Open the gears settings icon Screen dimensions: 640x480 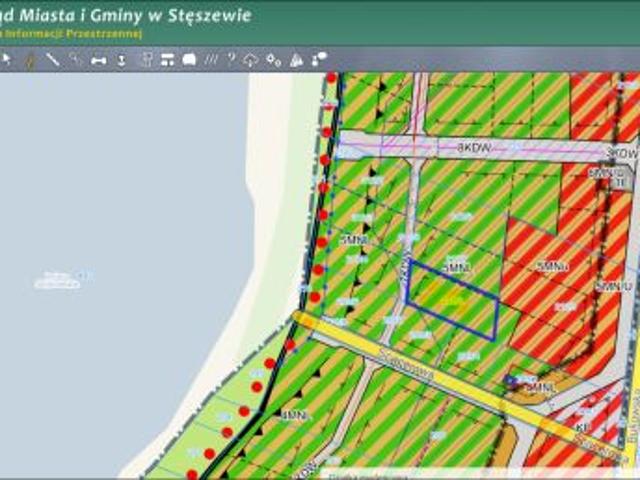273,60
